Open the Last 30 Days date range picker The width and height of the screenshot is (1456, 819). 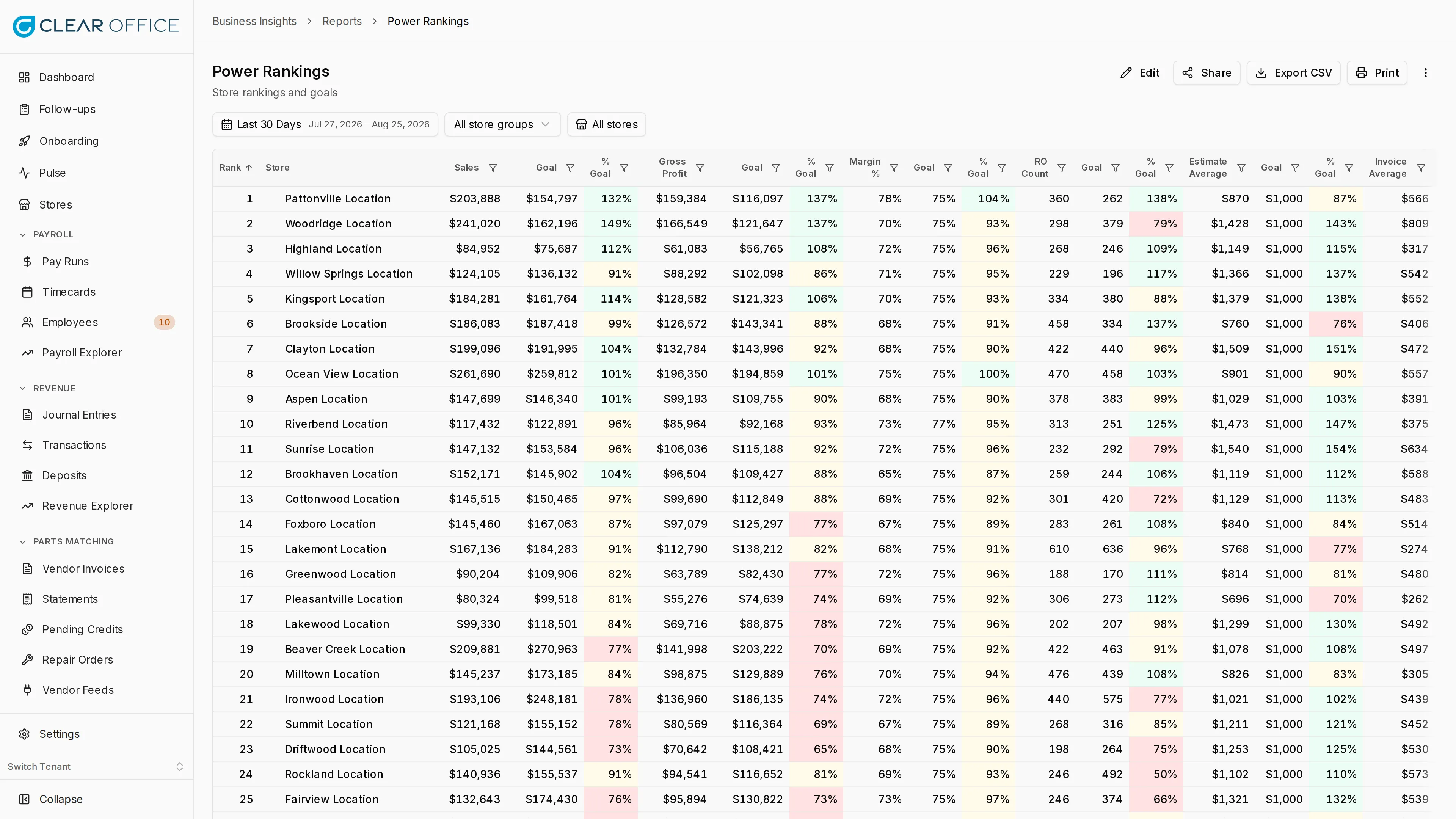(325, 124)
